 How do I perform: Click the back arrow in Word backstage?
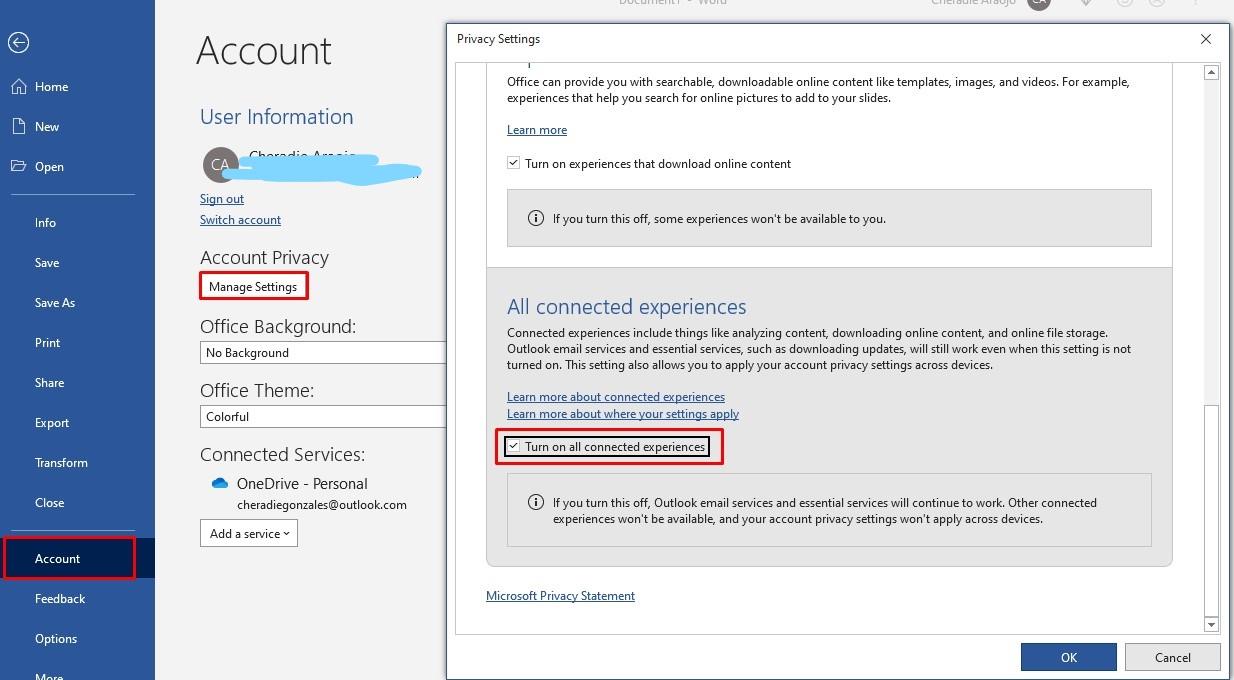pyautogui.click(x=18, y=42)
